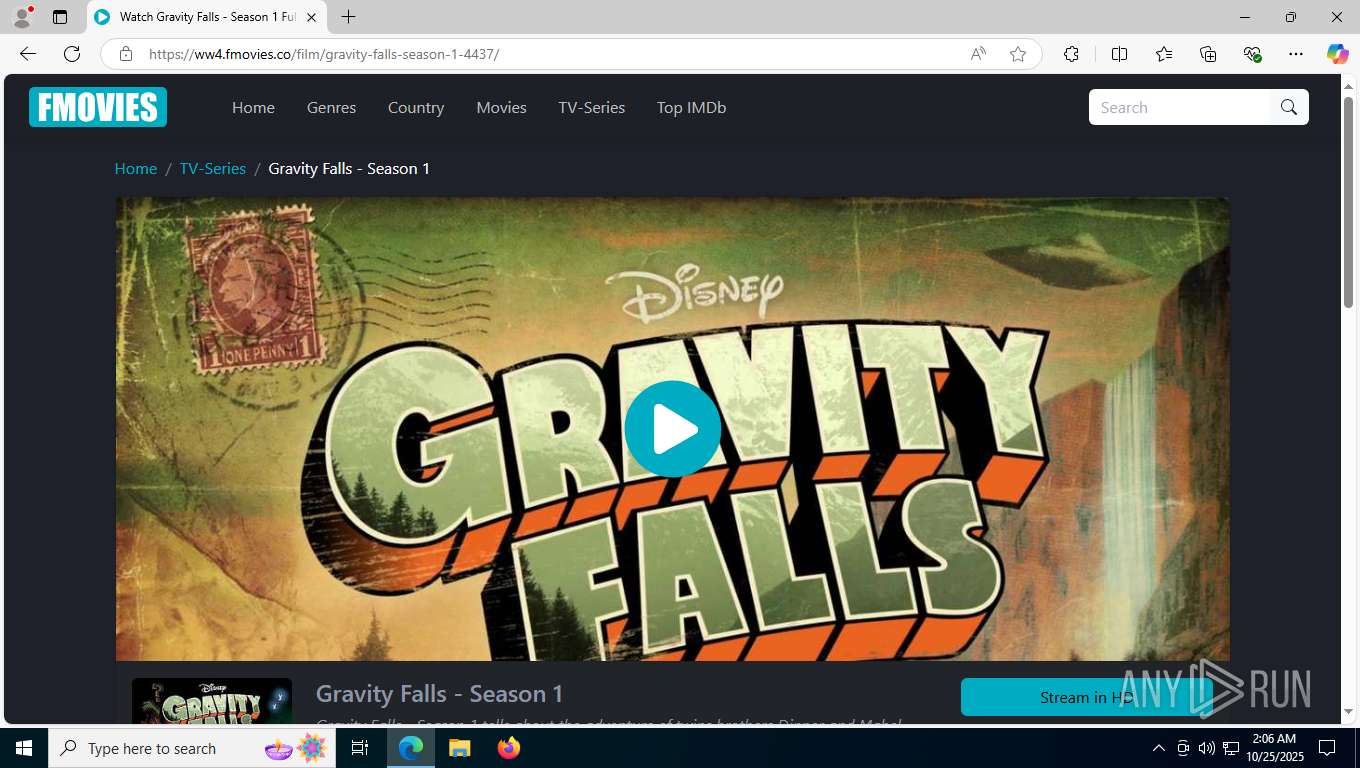
Task: Submit search with magnifier icon
Action: [1289, 107]
